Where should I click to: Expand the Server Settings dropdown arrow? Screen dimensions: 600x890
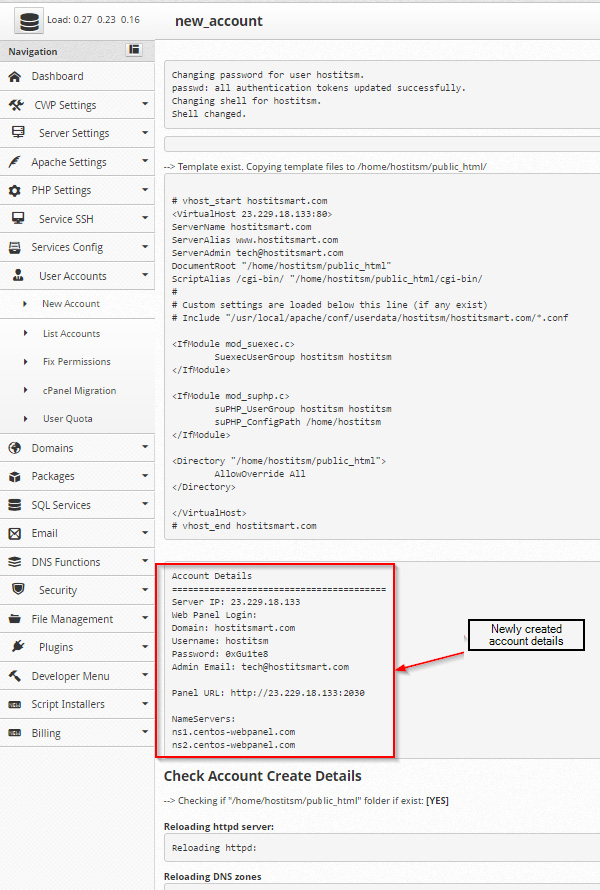coord(145,133)
